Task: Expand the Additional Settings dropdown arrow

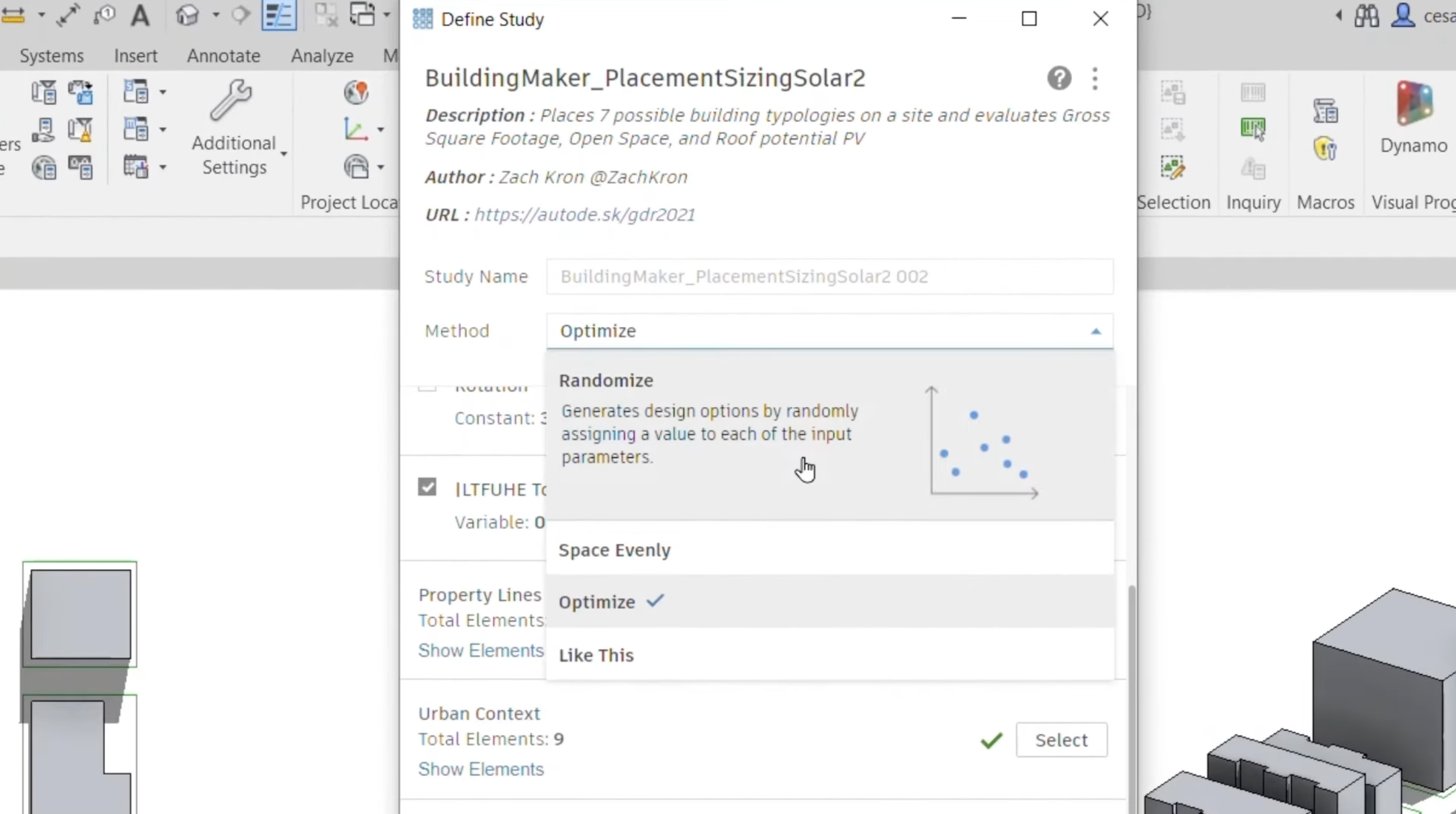Action: (283, 154)
